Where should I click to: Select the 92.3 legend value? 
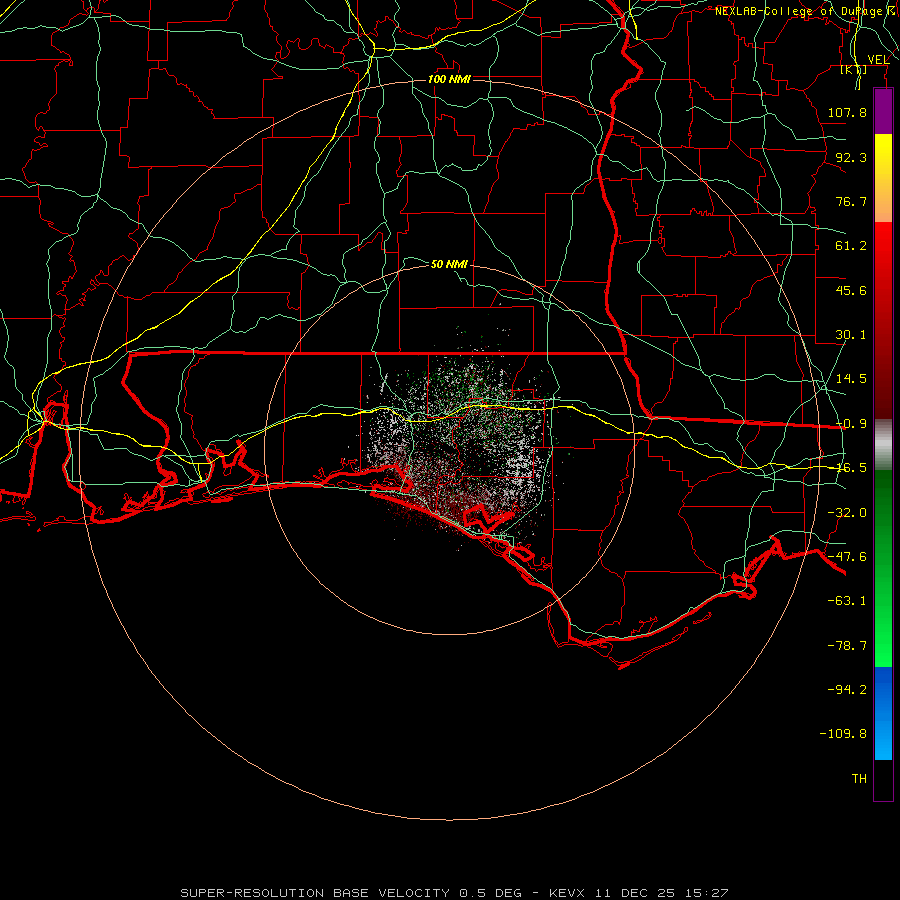(x=851, y=157)
